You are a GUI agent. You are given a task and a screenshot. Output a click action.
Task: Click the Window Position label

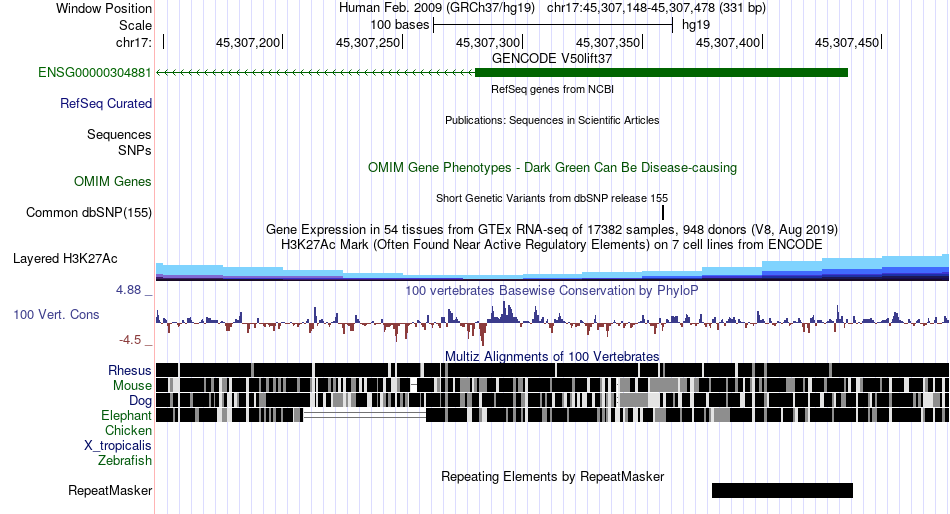pos(104,8)
